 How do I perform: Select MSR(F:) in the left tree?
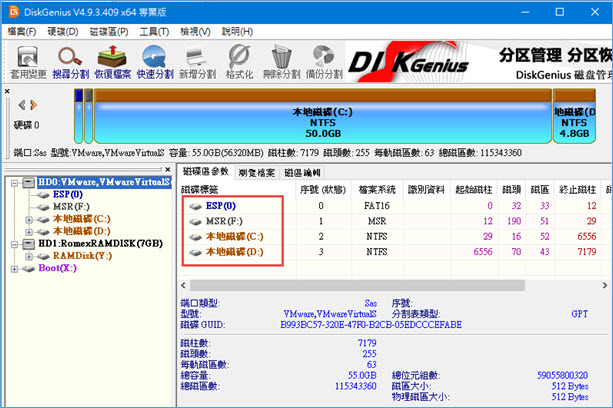[x=71, y=206]
